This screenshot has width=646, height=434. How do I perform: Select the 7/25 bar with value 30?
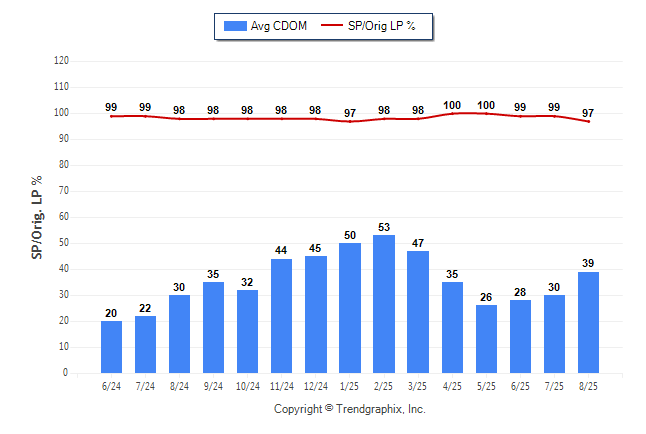(555, 334)
